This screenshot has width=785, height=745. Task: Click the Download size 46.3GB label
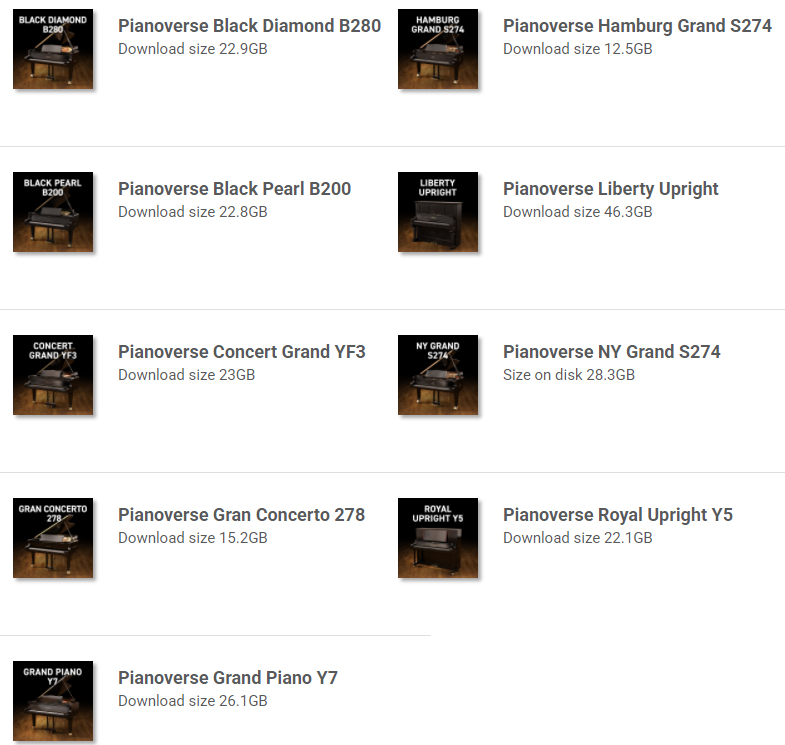(578, 212)
